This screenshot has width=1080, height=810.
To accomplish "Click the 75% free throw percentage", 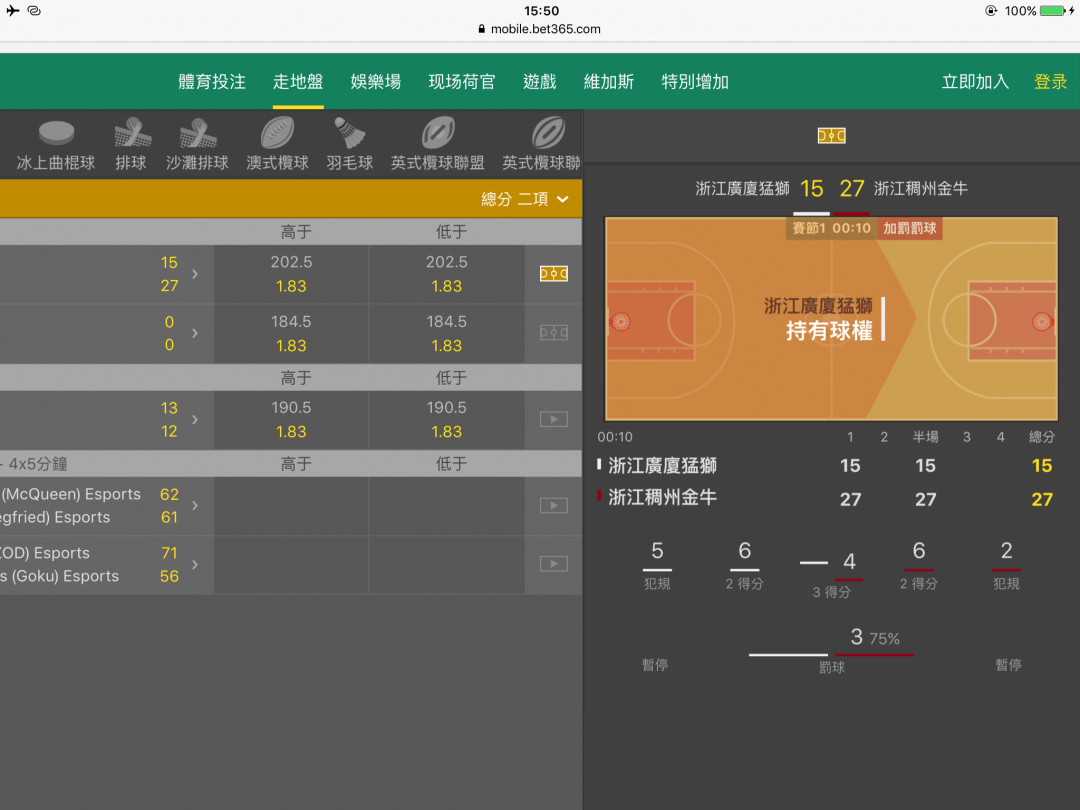I will point(884,638).
